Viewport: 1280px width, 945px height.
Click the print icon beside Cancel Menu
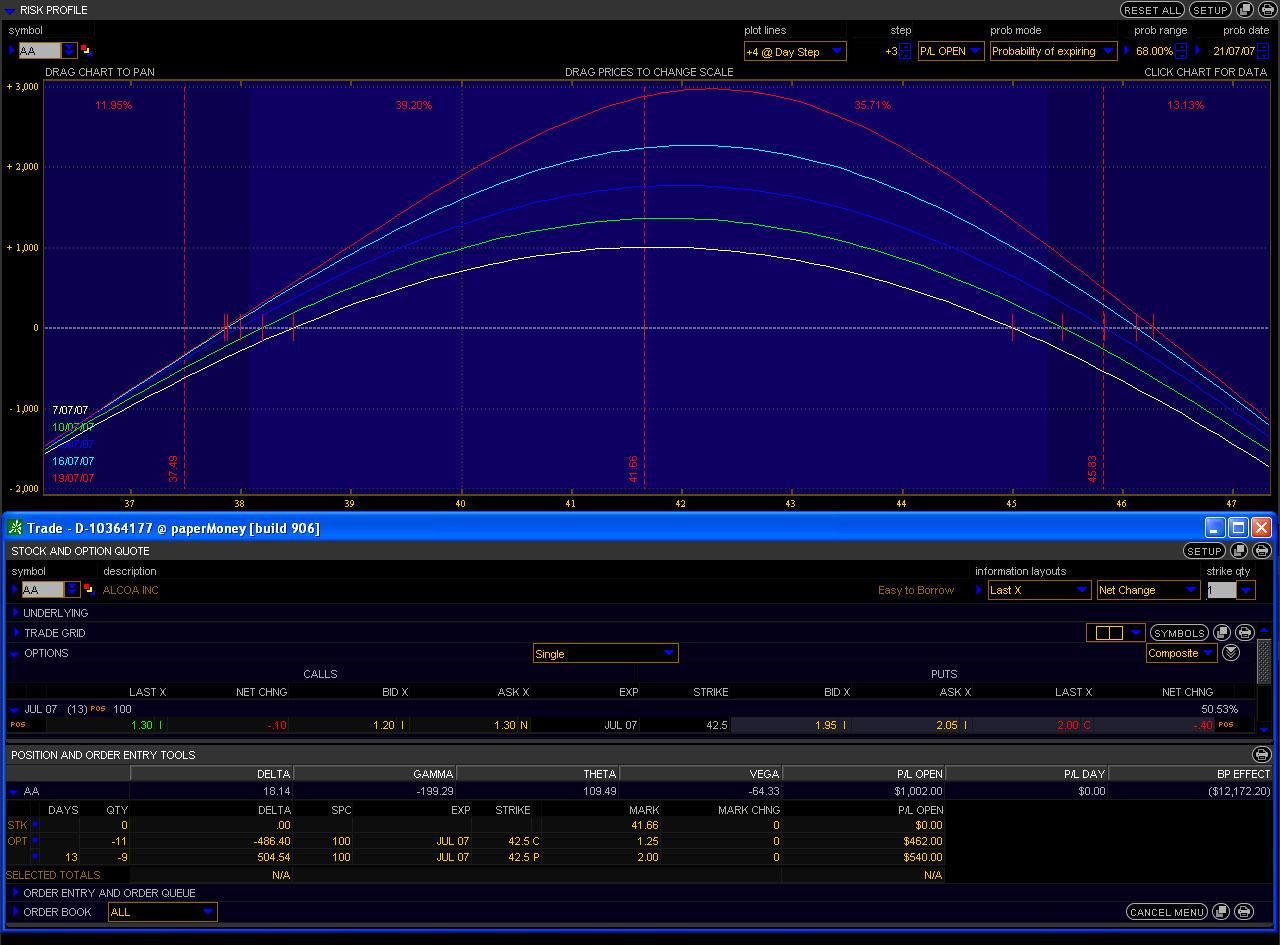[1243, 912]
